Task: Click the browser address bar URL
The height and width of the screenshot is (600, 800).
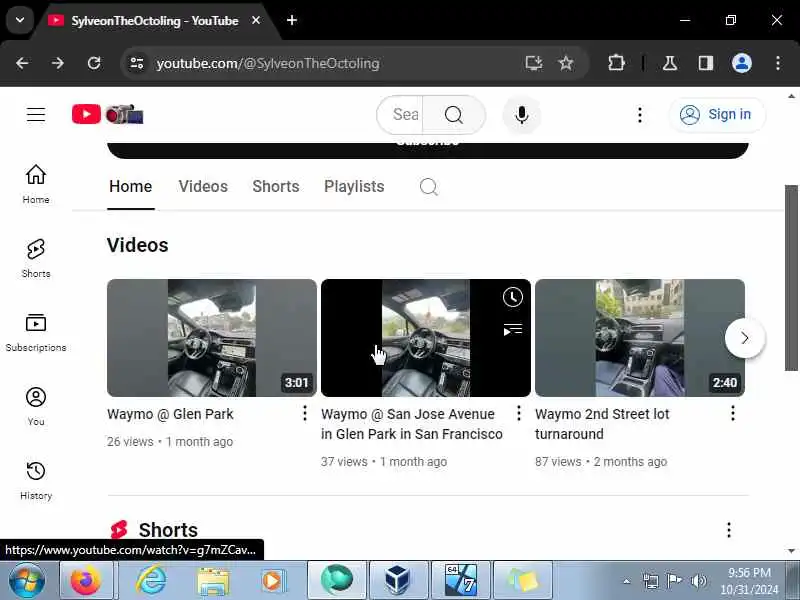Action: (268, 64)
